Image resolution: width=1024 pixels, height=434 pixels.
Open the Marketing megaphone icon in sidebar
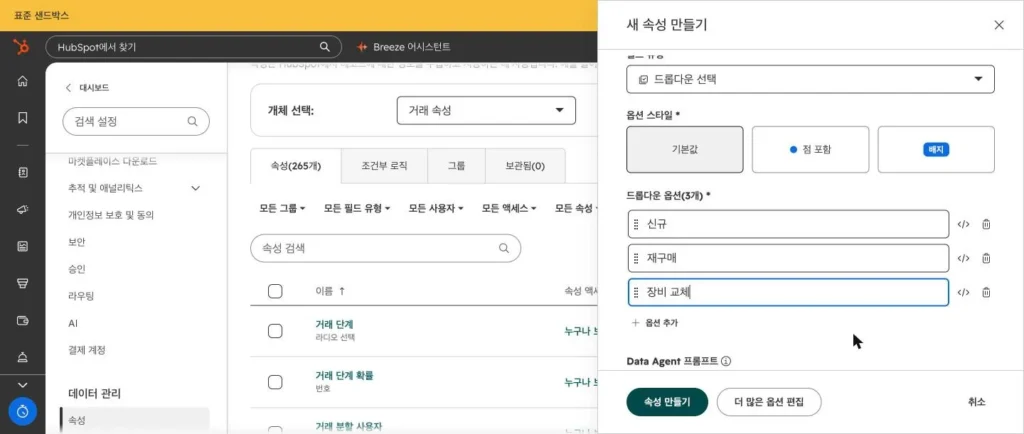click(22, 209)
